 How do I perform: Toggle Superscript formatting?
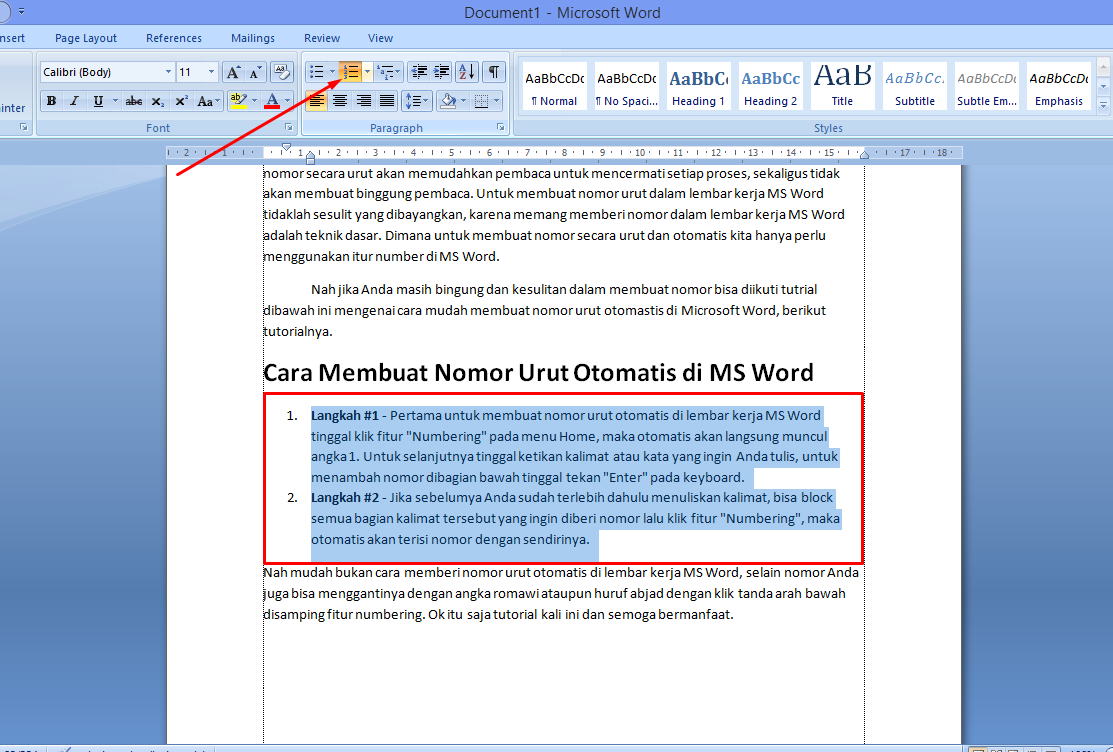tap(181, 101)
